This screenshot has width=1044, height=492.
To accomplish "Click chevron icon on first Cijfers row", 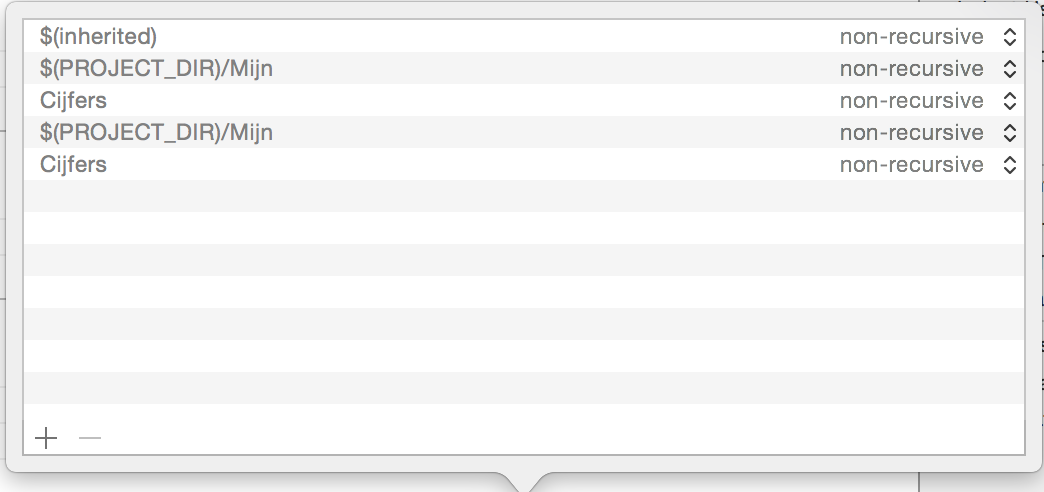I will click(1009, 101).
